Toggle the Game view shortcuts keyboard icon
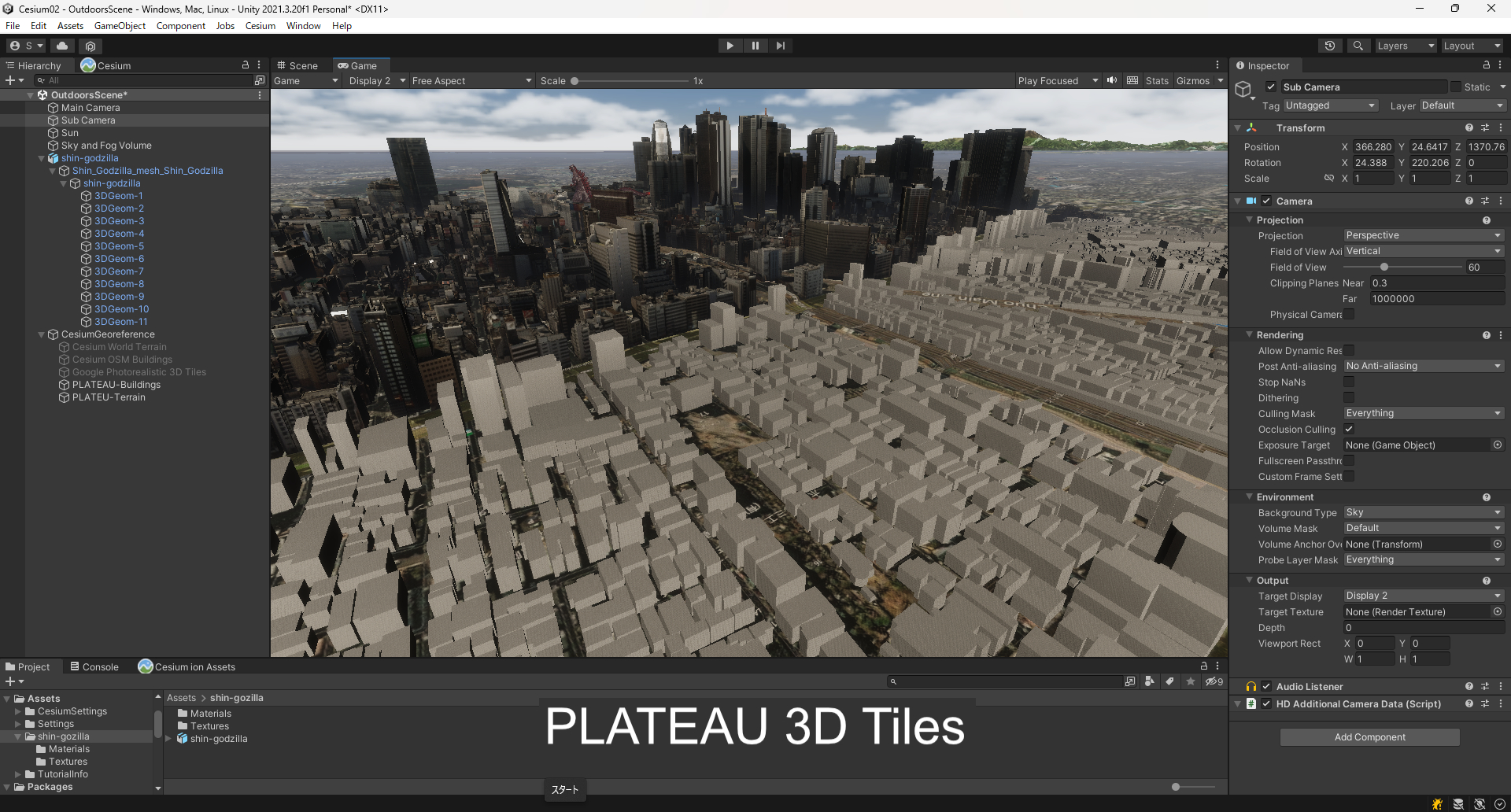1511x812 pixels. 1132,80
